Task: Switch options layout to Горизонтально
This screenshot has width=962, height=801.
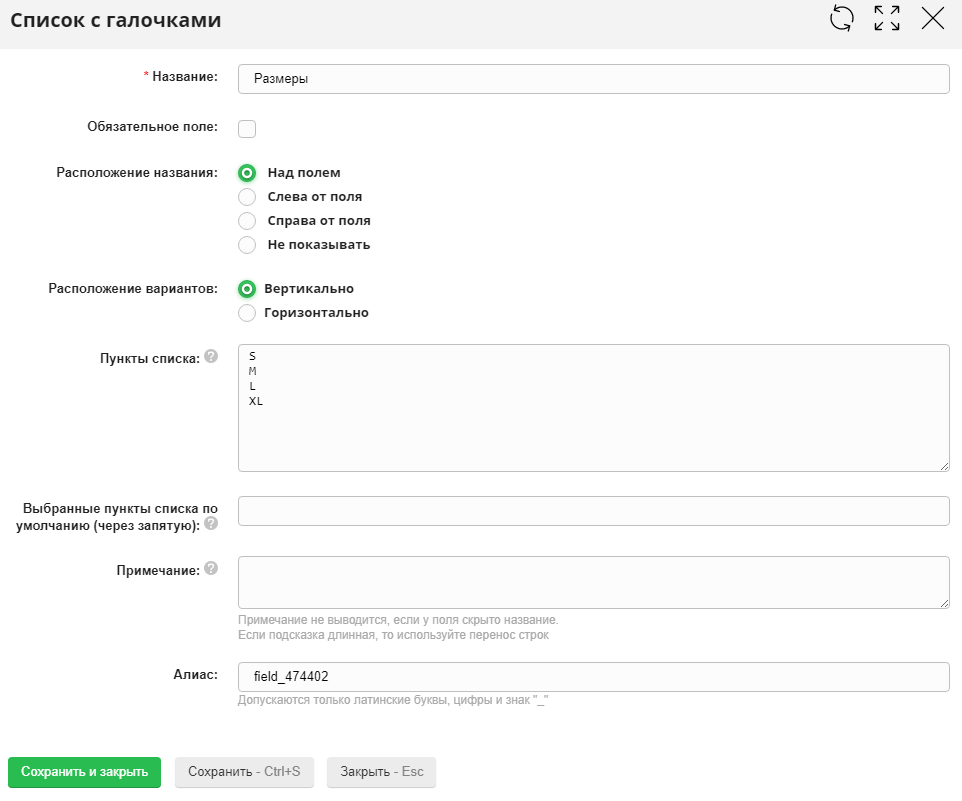Action: [x=247, y=313]
